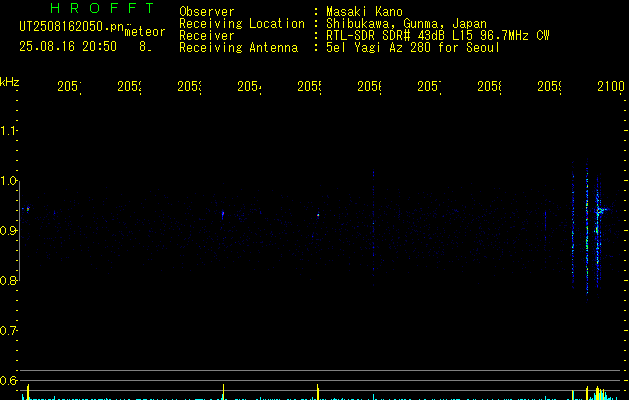Select receiver text RTL-SDR SDR# 43dB
This screenshot has height=400, width=629.
tap(387, 36)
